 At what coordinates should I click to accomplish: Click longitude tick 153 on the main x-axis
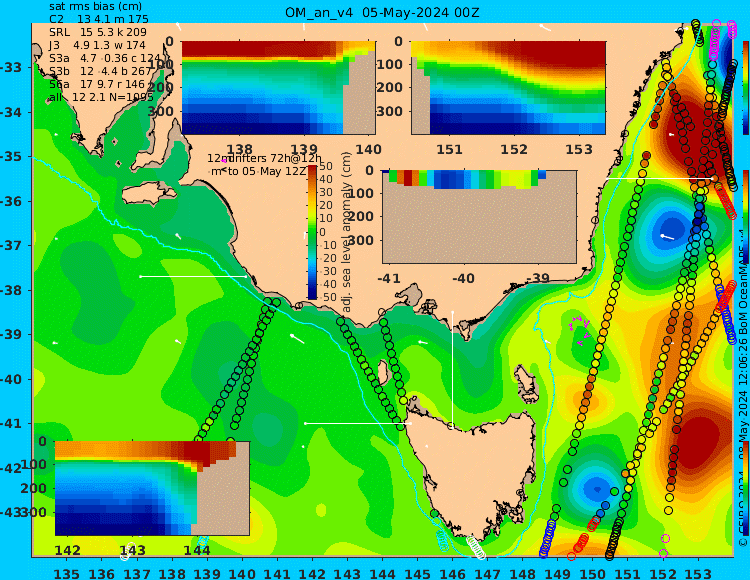point(697,573)
